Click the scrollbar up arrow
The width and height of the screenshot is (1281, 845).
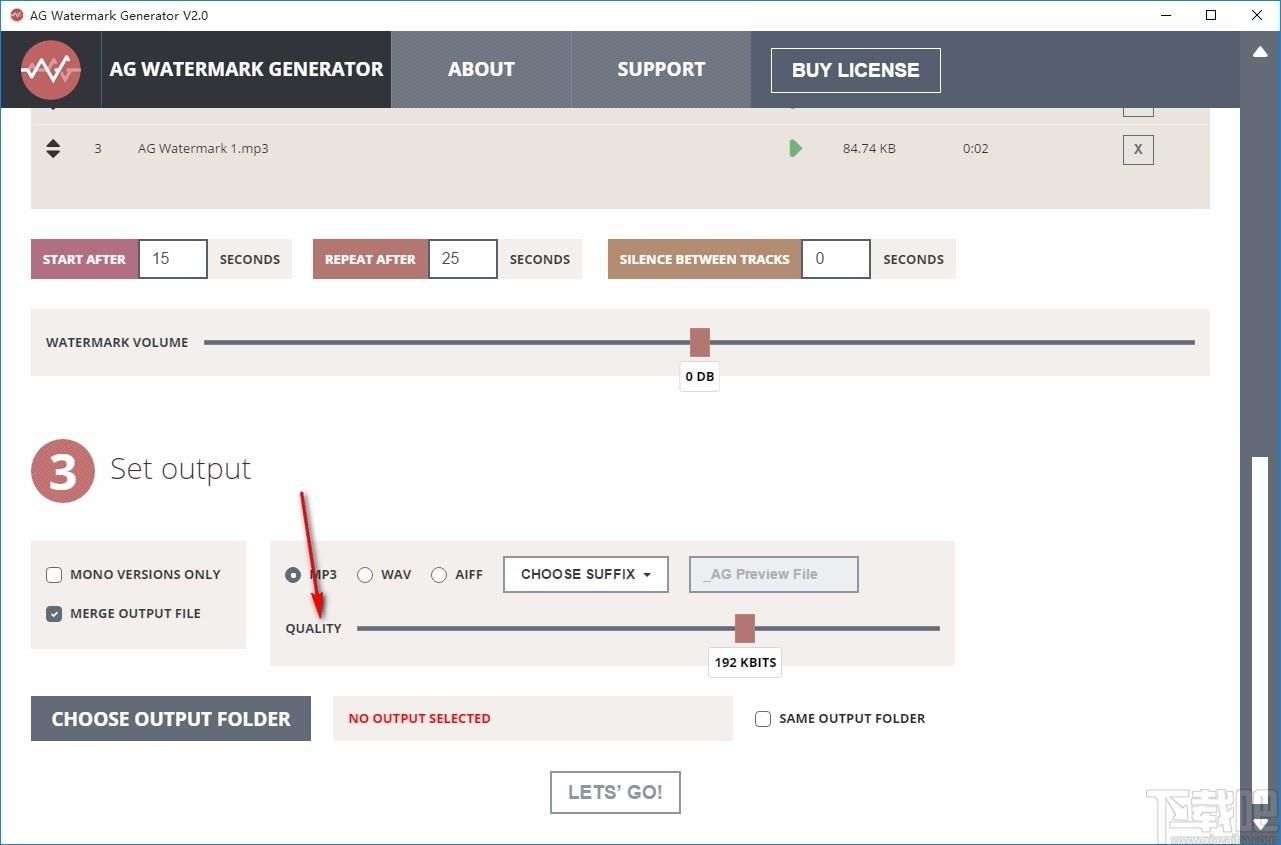[1260, 51]
